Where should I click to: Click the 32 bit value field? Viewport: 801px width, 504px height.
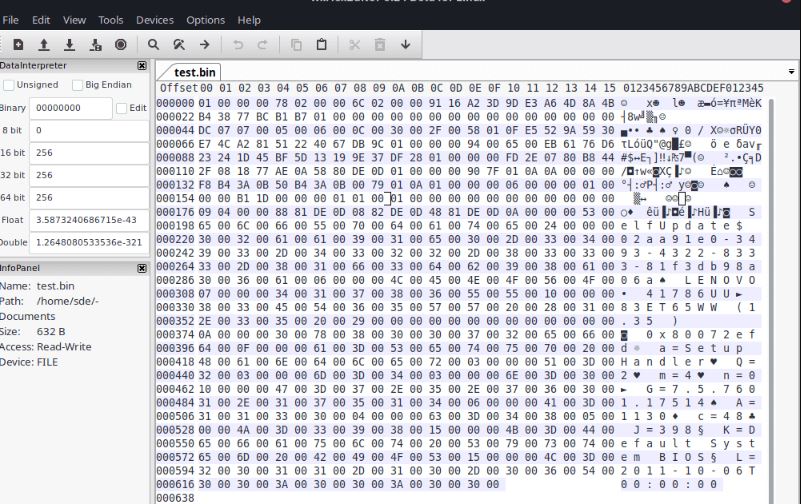[x=89, y=175]
